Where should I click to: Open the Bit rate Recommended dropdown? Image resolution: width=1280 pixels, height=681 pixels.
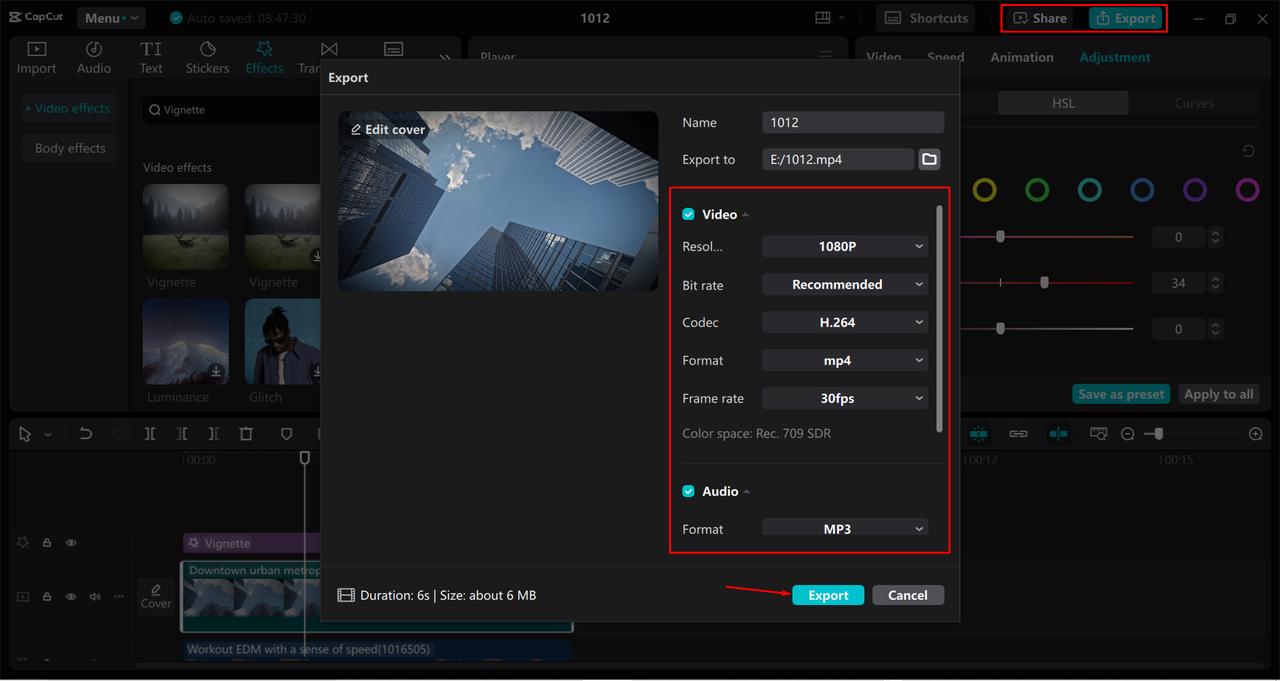pyautogui.click(x=845, y=284)
